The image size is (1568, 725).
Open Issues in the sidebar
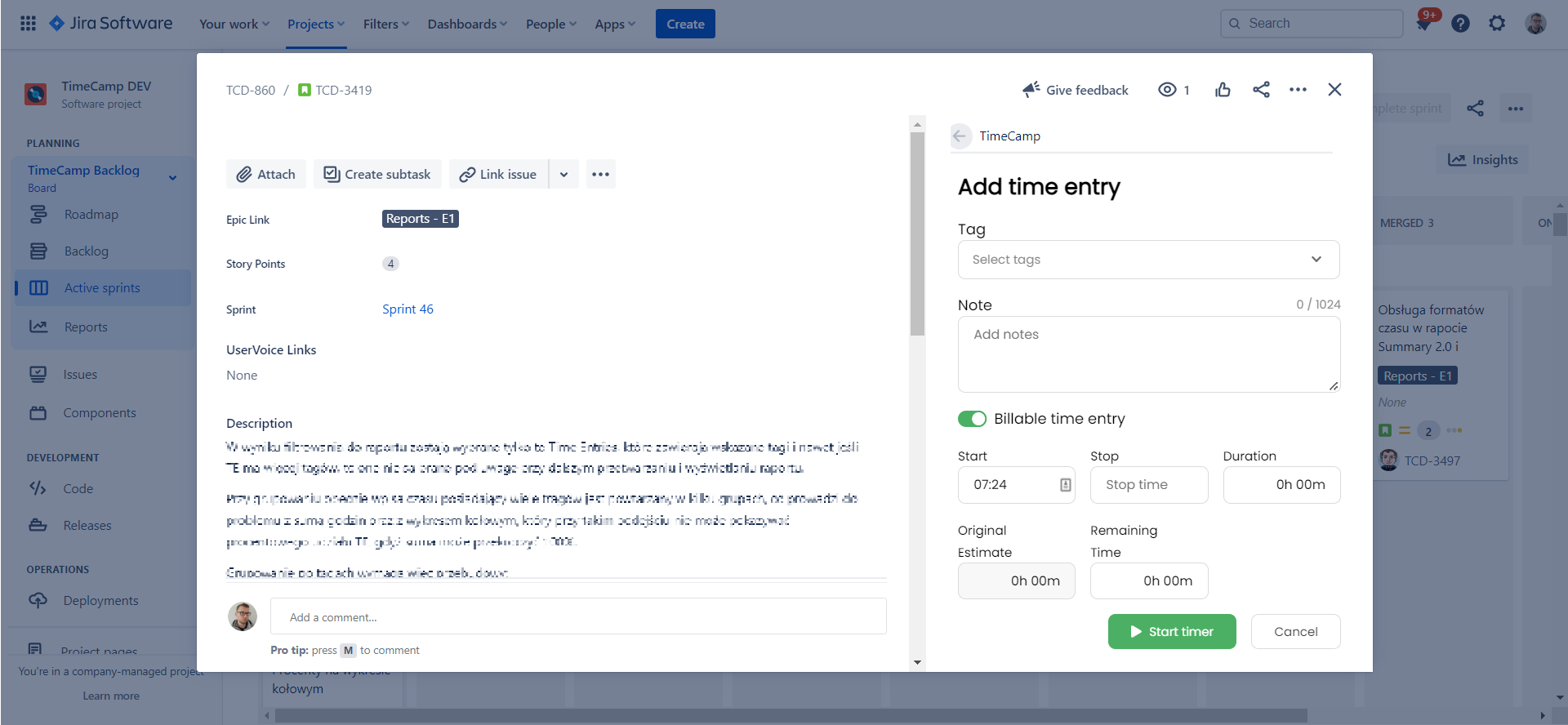[x=103, y=375]
